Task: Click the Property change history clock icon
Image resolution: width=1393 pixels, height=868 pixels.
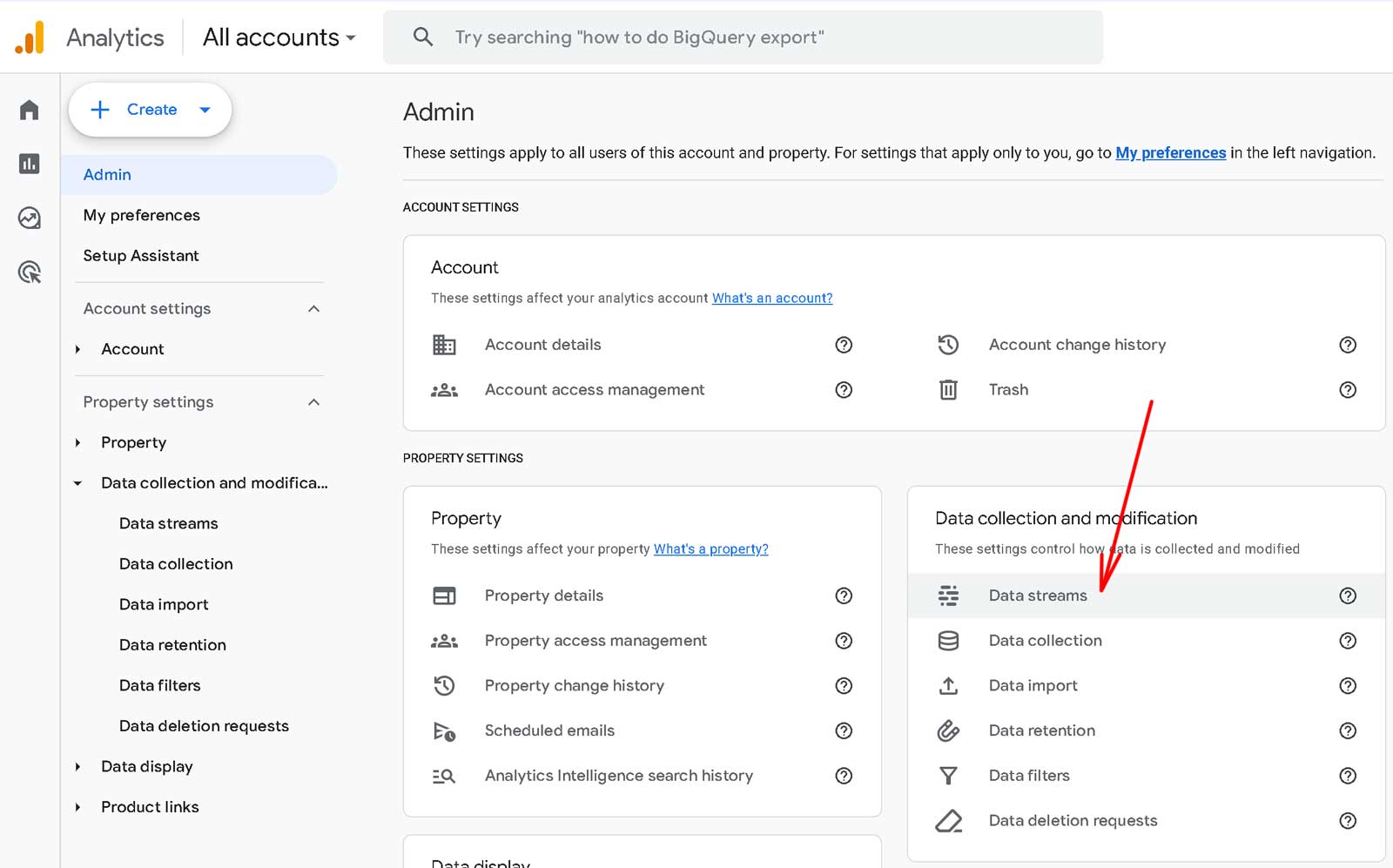Action: tap(444, 686)
